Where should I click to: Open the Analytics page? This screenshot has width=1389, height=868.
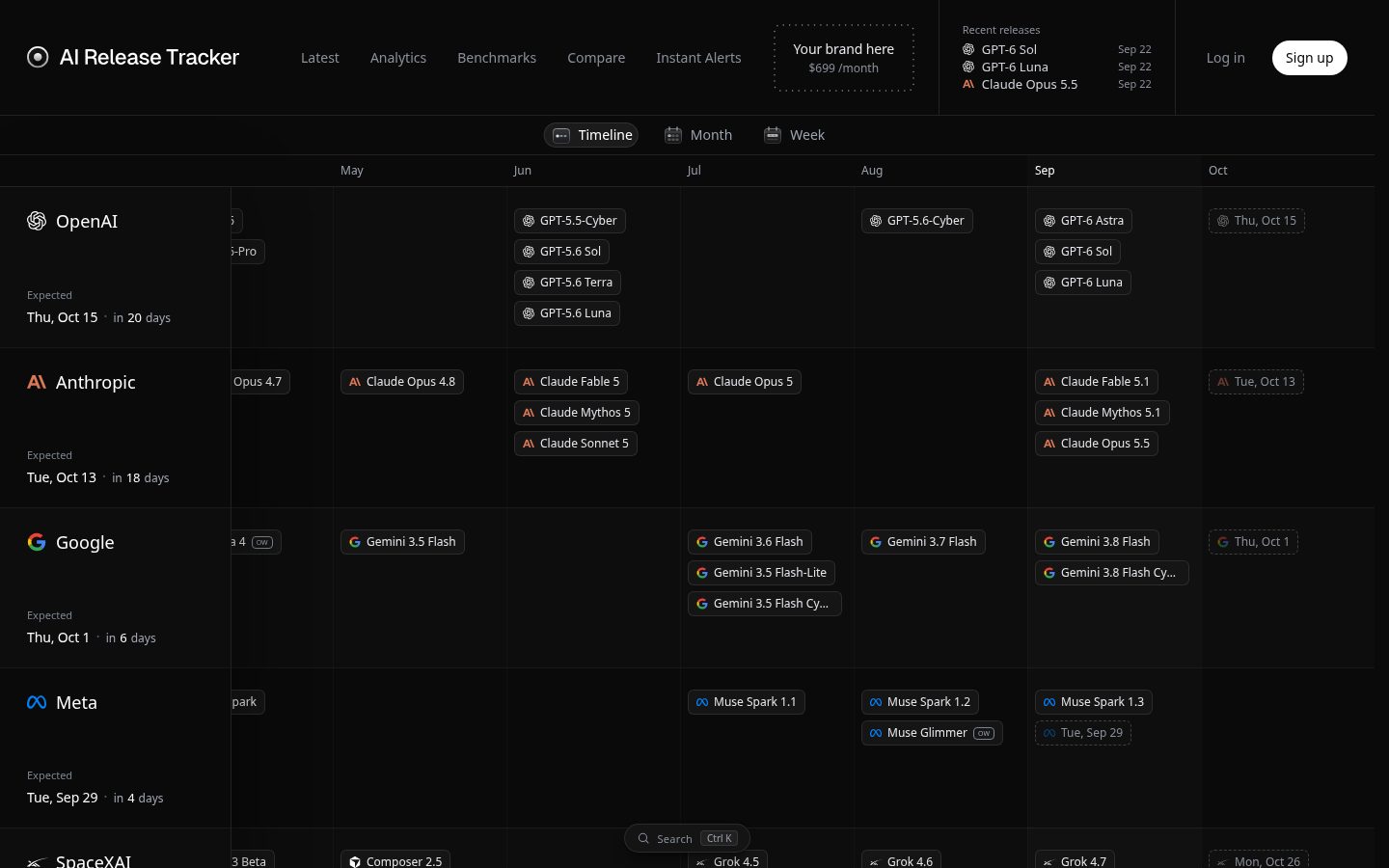[x=398, y=58]
